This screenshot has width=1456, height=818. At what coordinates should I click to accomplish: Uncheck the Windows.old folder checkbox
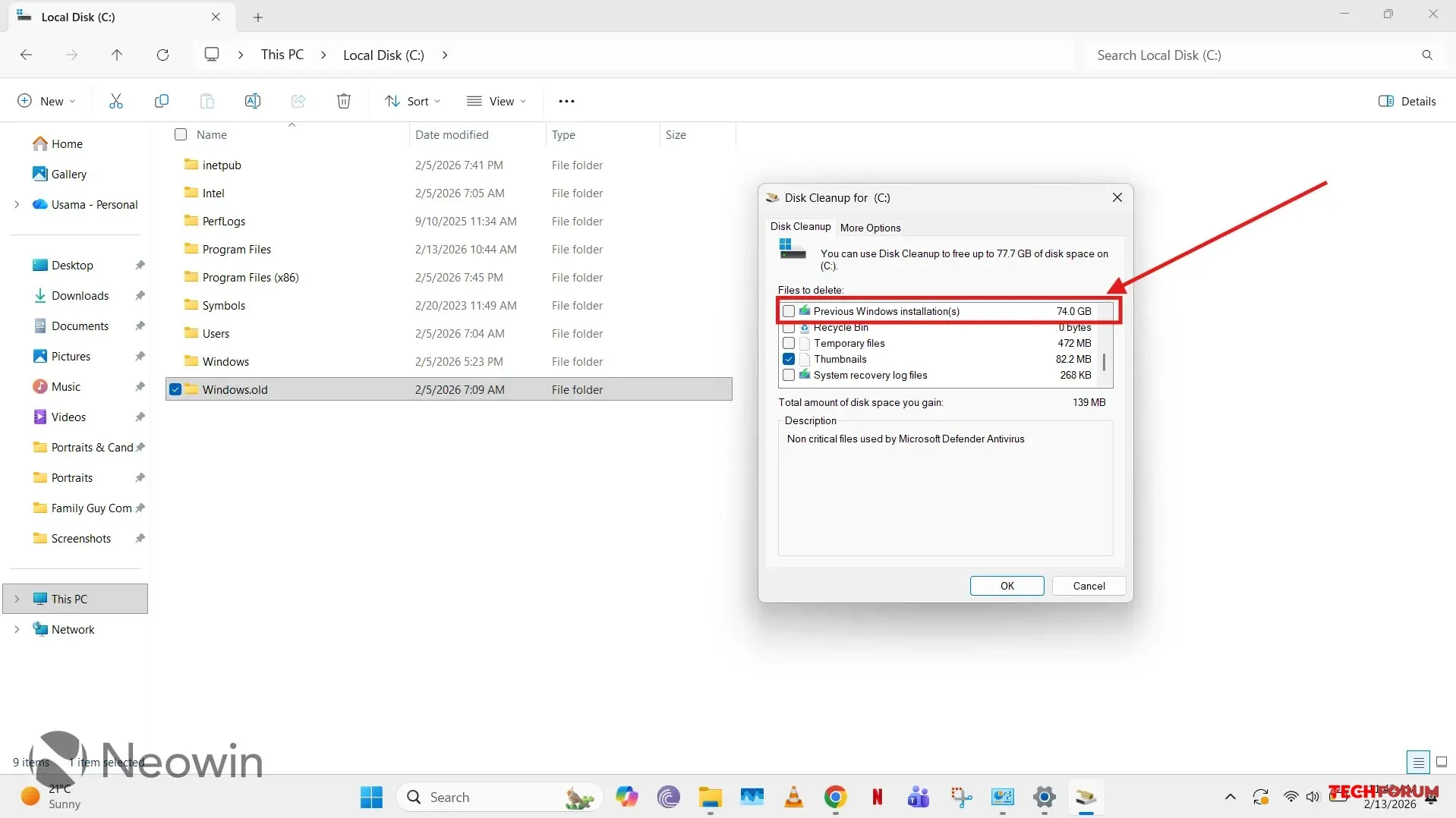coord(175,389)
